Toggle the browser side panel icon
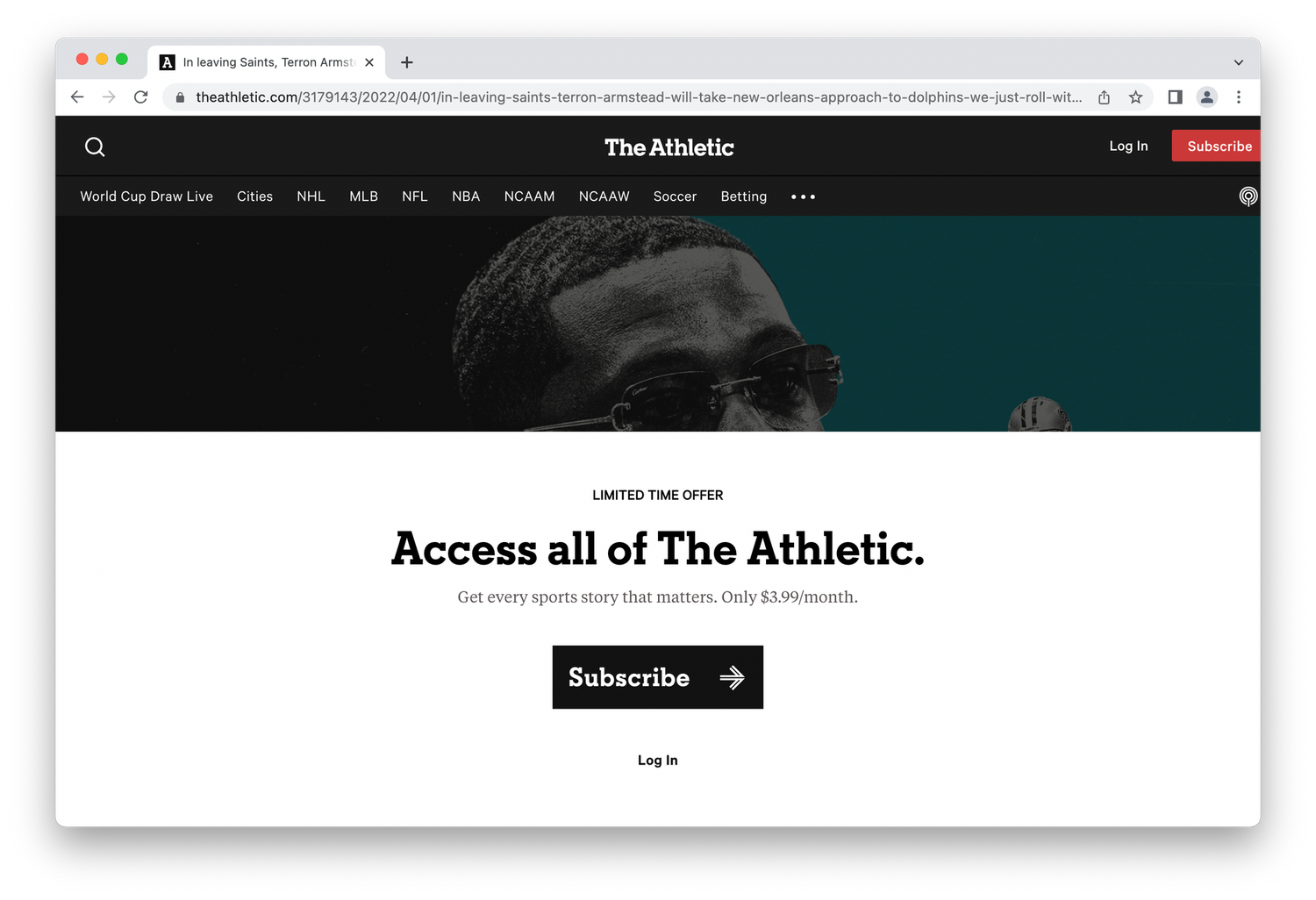This screenshot has width=1316, height=900. tap(1175, 97)
